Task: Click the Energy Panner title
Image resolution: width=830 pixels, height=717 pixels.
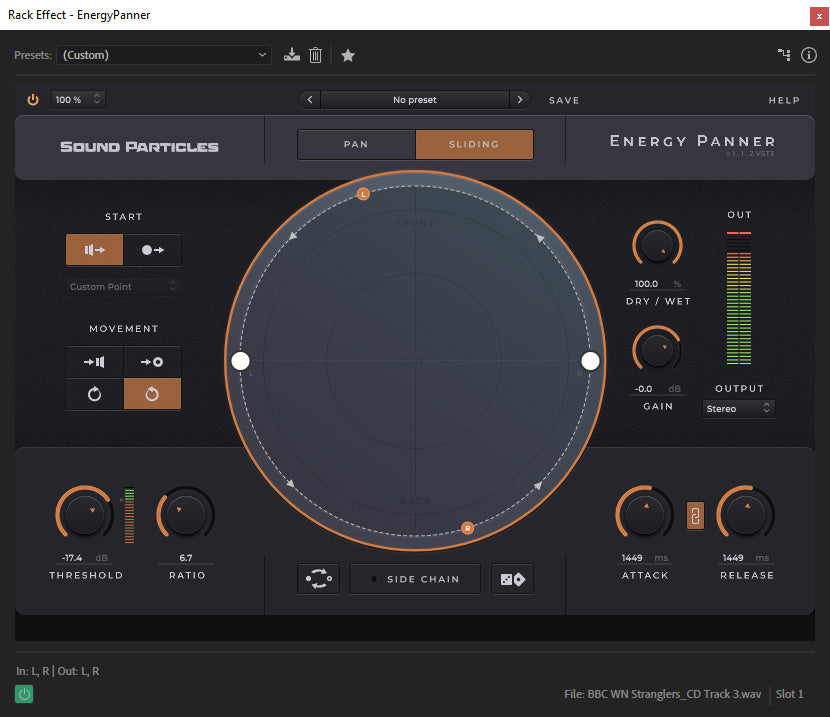Action: [692, 141]
